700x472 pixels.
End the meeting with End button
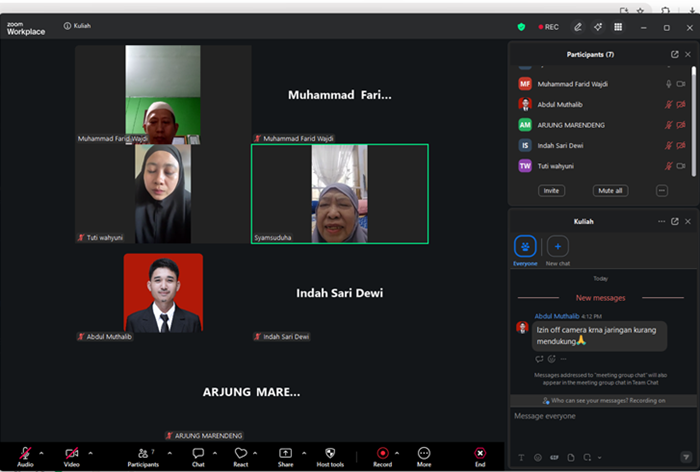pyautogui.click(x=480, y=456)
